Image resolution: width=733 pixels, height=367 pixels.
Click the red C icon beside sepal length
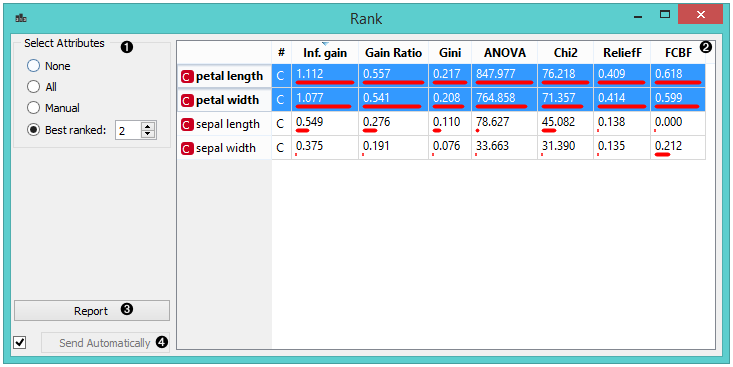pos(187,125)
